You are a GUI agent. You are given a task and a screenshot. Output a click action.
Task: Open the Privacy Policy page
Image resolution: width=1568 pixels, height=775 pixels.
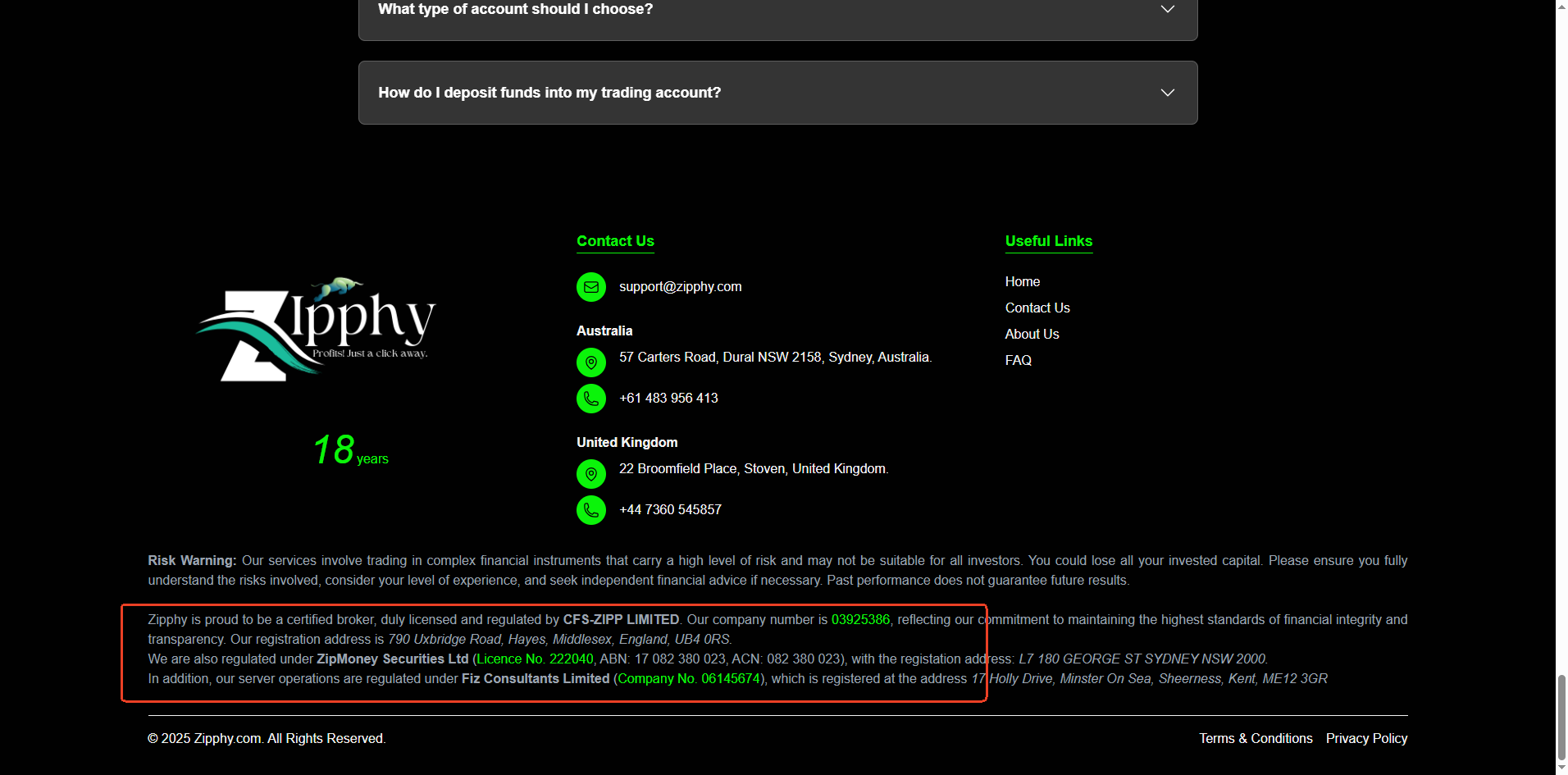[x=1366, y=738]
